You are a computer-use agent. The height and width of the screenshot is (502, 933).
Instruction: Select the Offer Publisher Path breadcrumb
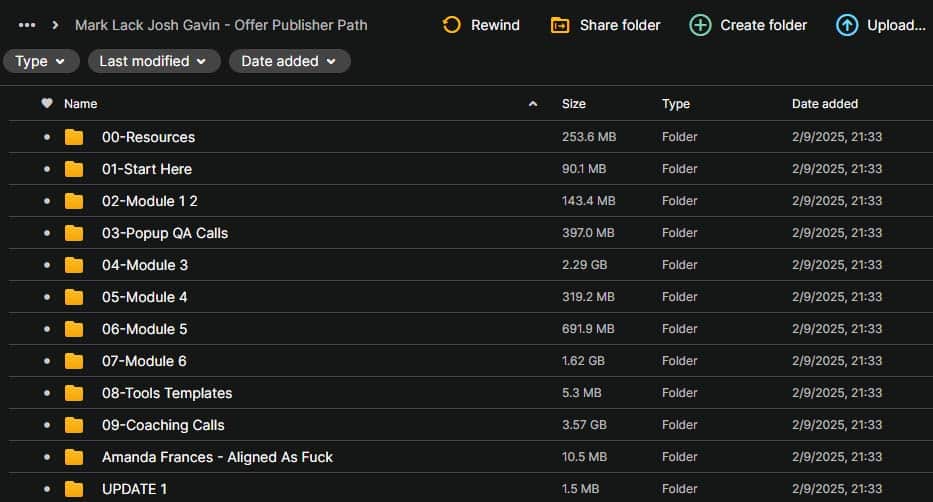(x=221, y=25)
